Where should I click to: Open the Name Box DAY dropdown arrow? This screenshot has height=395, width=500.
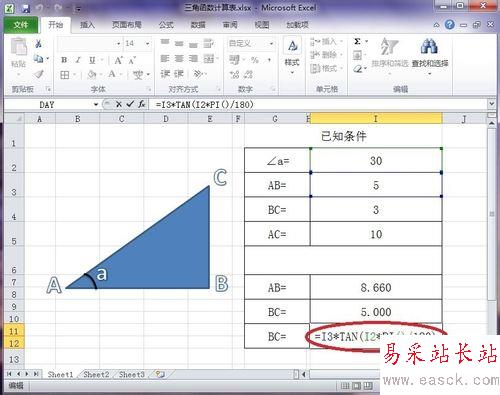pyautogui.click(x=96, y=104)
